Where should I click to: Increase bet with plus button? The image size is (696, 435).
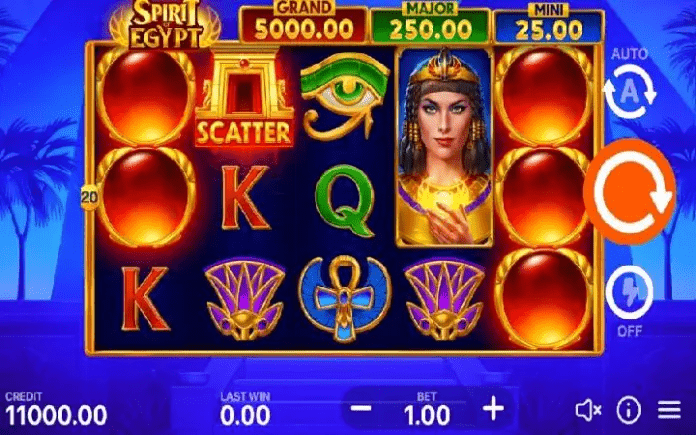tap(493, 408)
